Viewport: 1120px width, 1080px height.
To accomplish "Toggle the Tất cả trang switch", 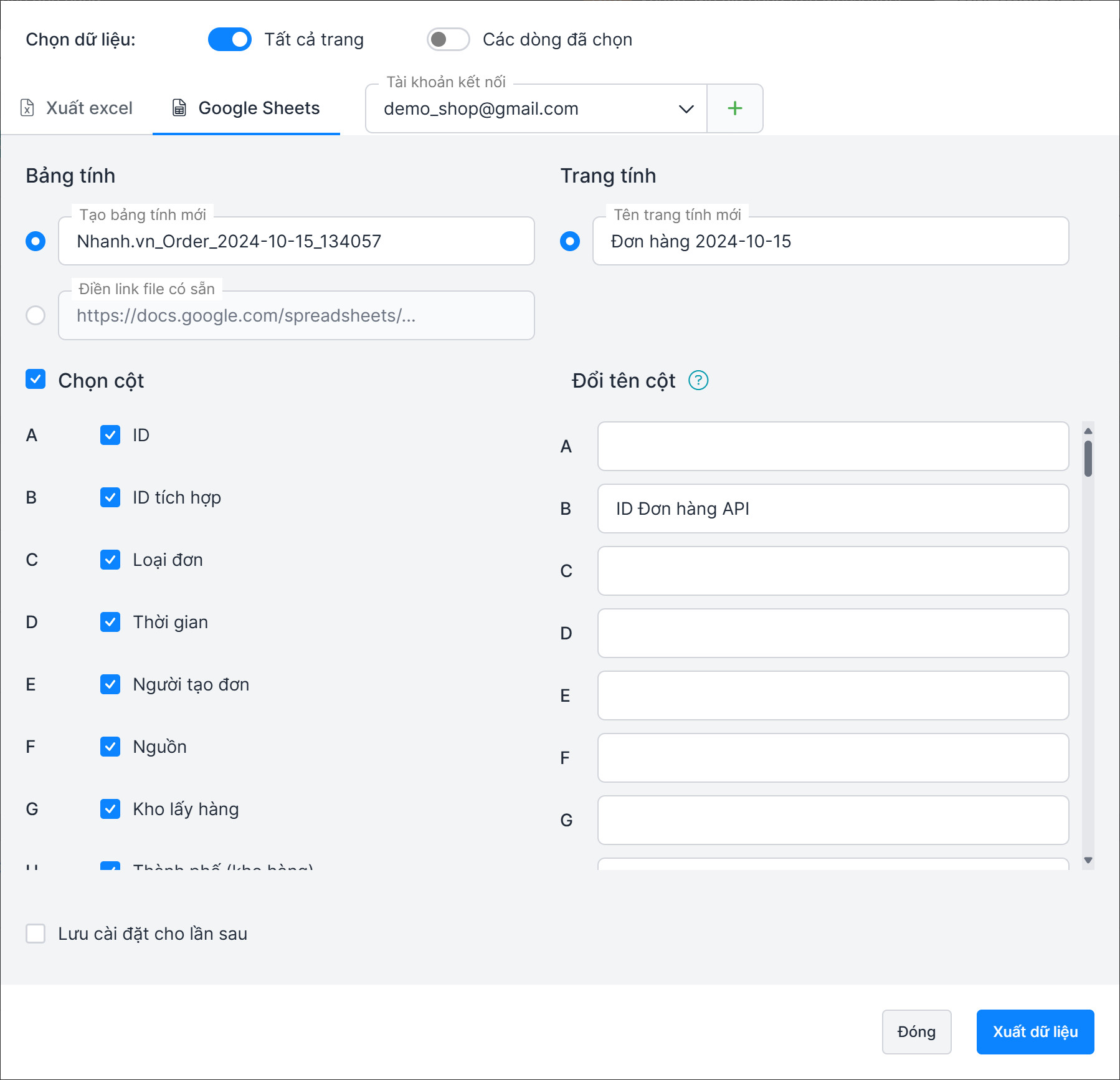I will (230, 39).
